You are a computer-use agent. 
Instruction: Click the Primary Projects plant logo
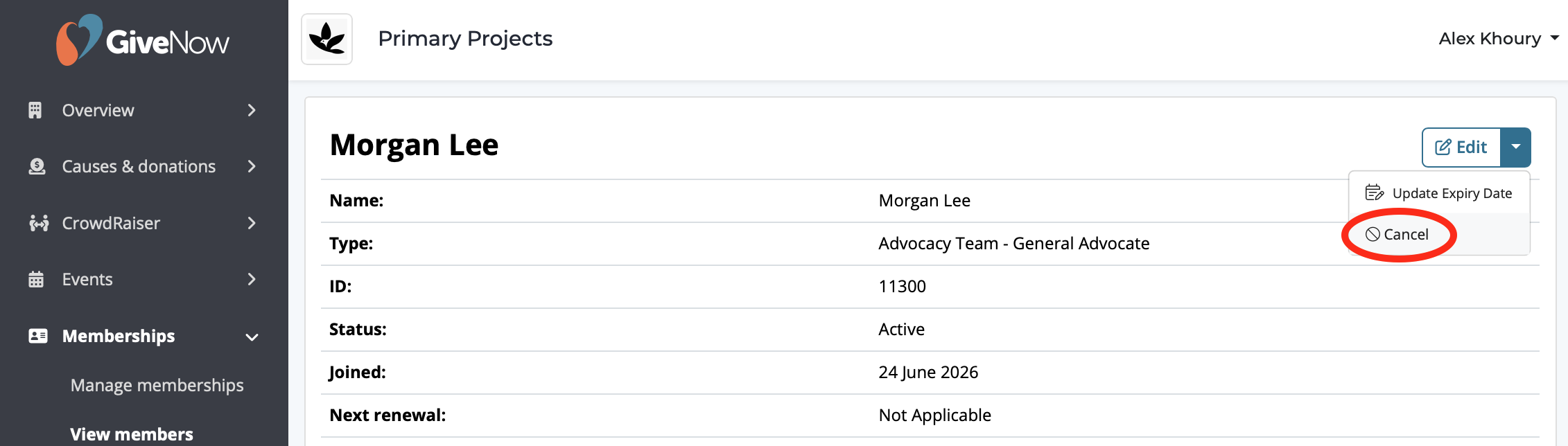click(x=327, y=39)
